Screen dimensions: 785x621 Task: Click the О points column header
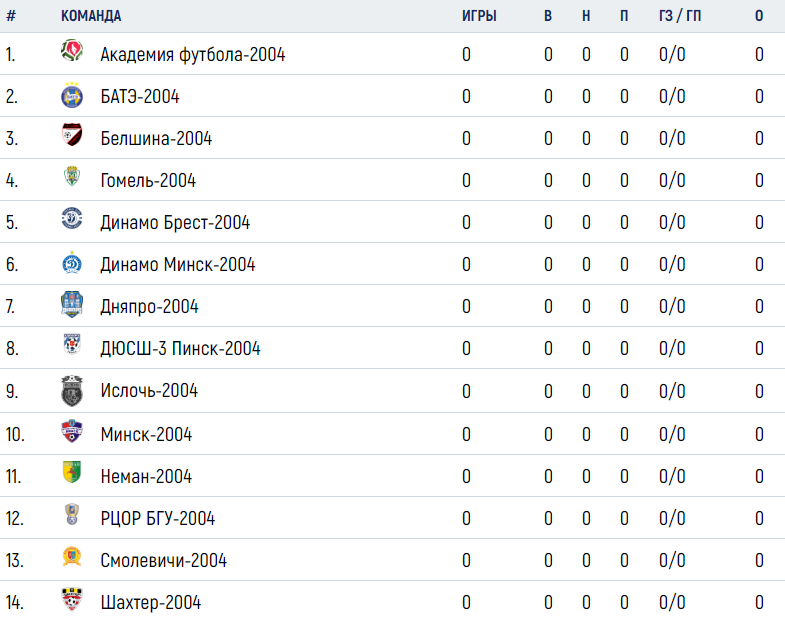pyautogui.click(x=759, y=16)
